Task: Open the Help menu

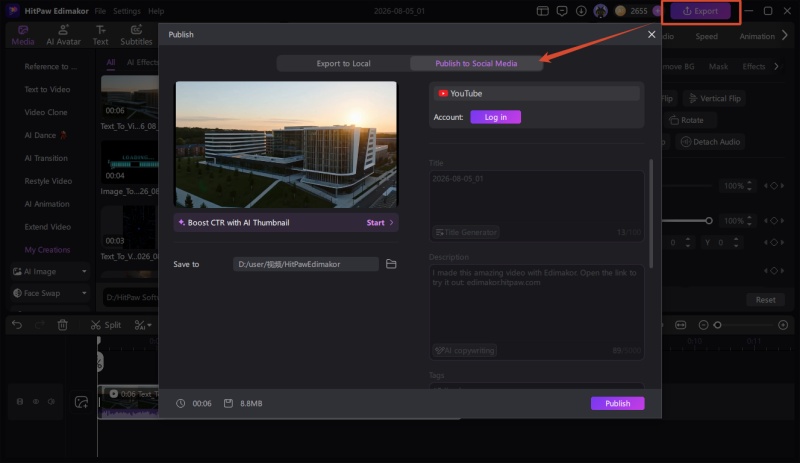Action: [x=156, y=11]
